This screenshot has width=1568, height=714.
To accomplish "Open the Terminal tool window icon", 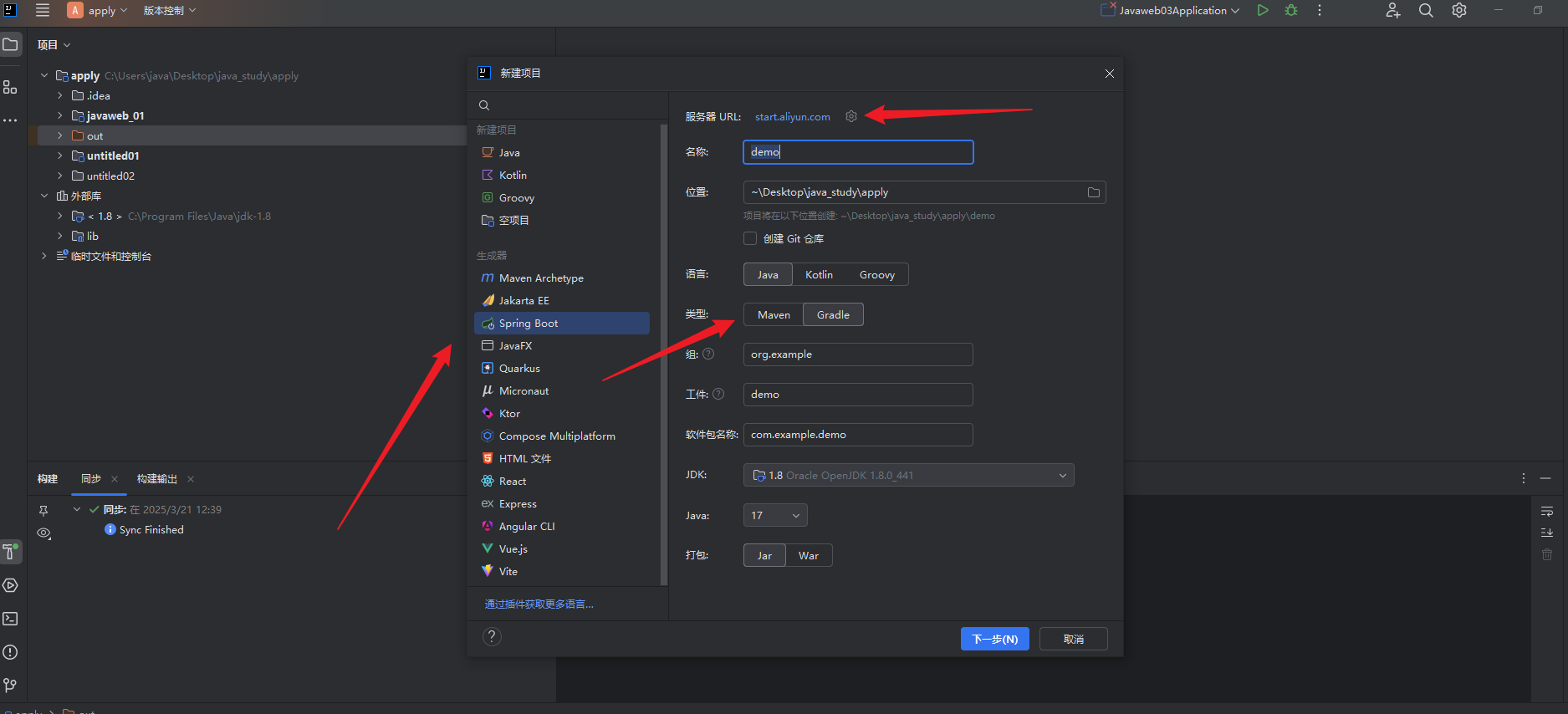I will 10,619.
